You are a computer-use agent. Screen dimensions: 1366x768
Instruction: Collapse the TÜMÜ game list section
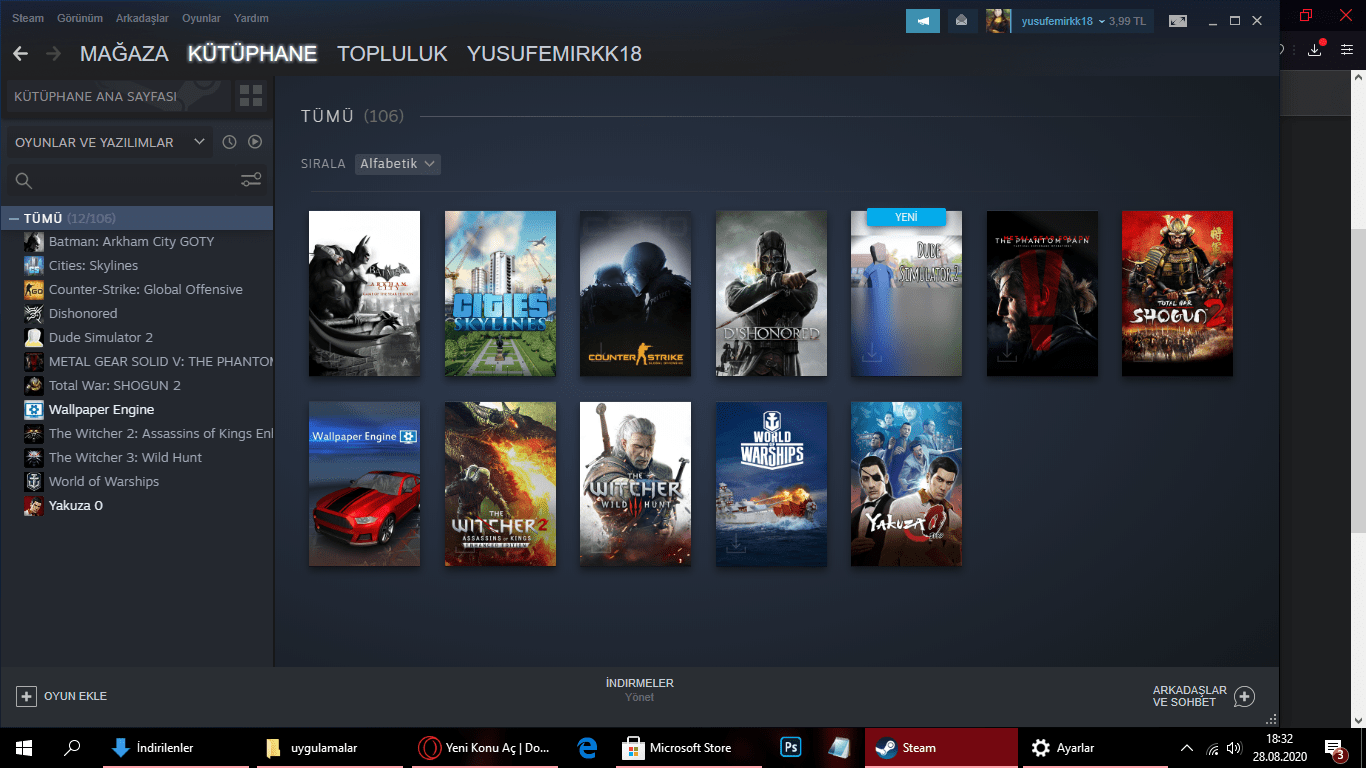[x=13, y=218]
